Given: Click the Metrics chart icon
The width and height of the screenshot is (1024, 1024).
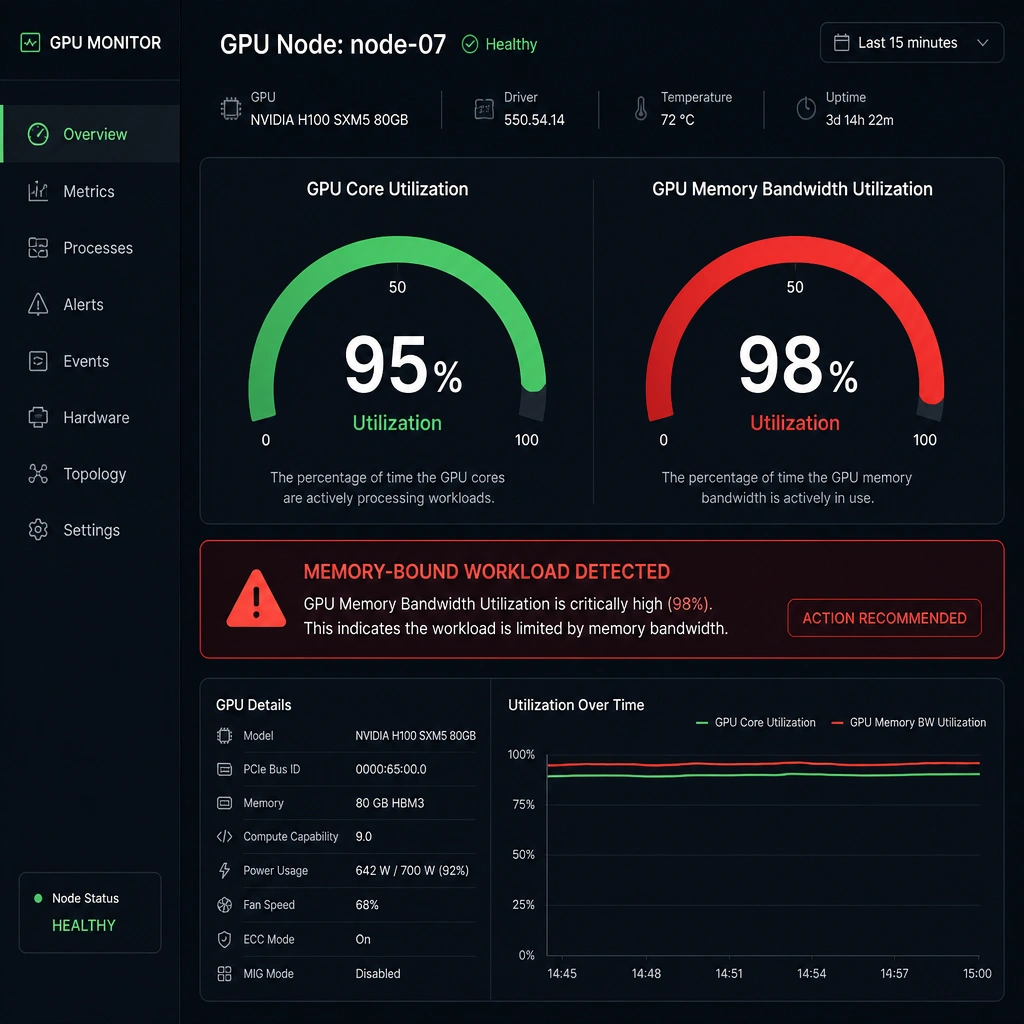Looking at the screenshot, I should [38, 191].
